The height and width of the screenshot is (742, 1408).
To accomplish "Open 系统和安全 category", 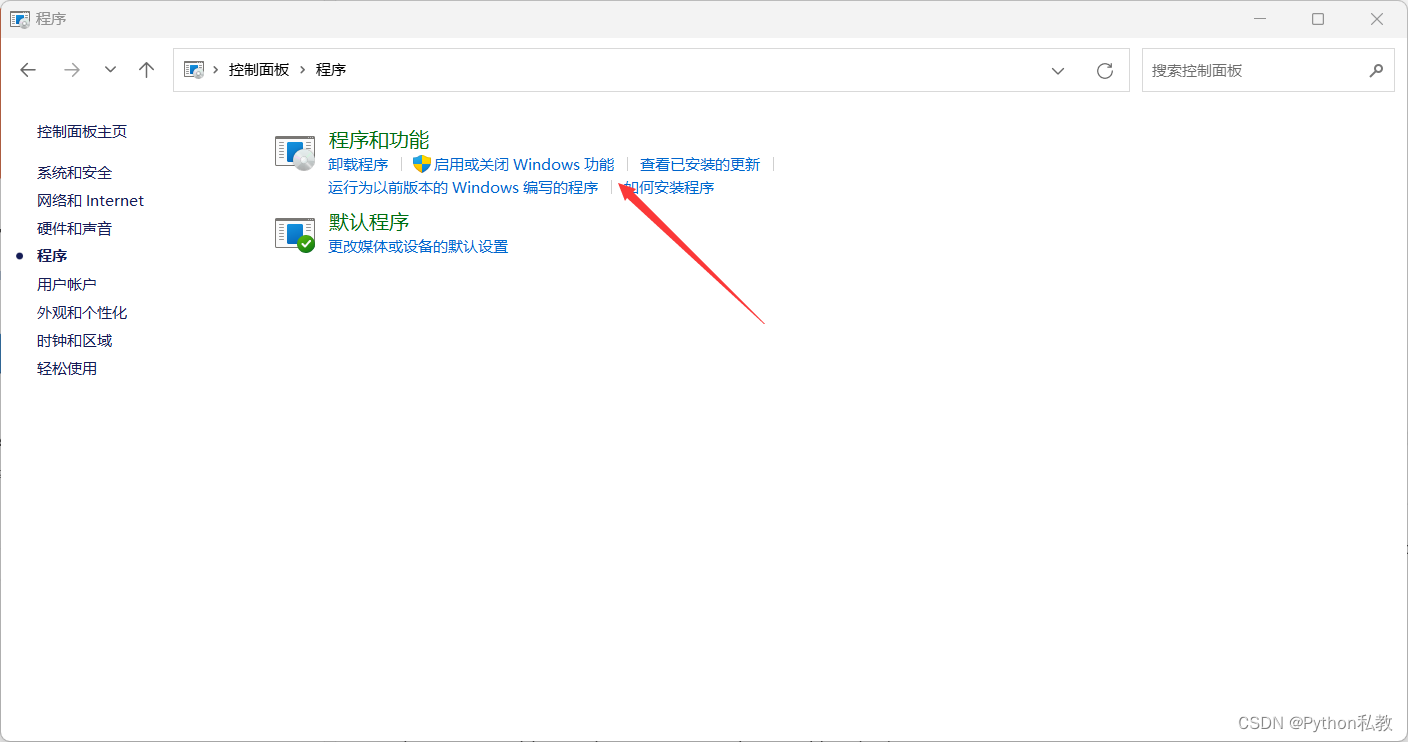I will pos(75,173).
